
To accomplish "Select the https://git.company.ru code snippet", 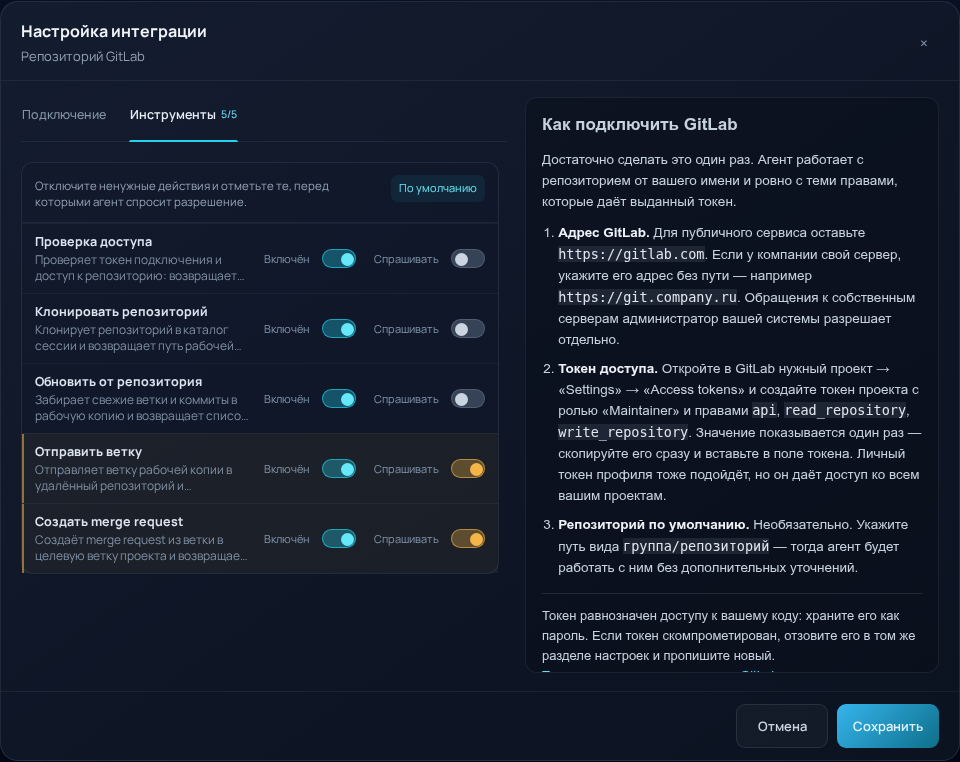I will point(647,297).
